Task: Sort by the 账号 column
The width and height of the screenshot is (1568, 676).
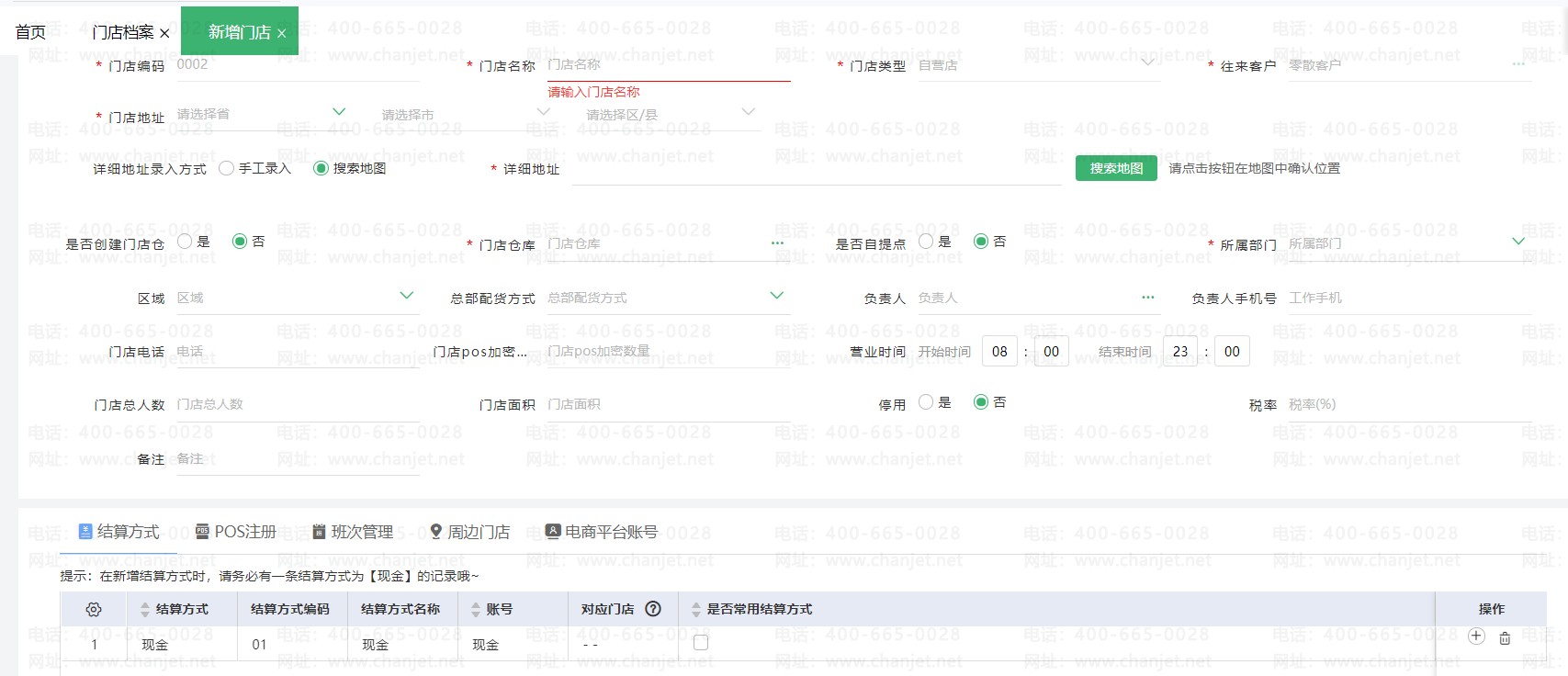Action: [476, 609]
